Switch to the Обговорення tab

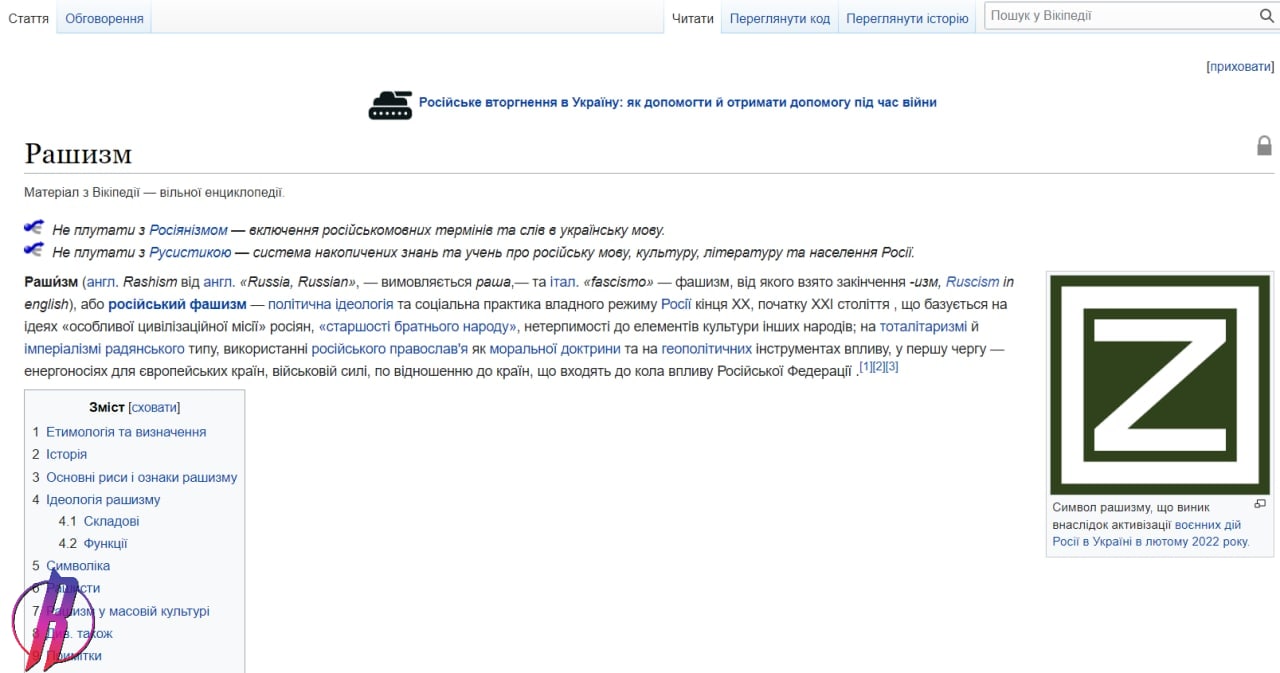[x=104, y=18]
